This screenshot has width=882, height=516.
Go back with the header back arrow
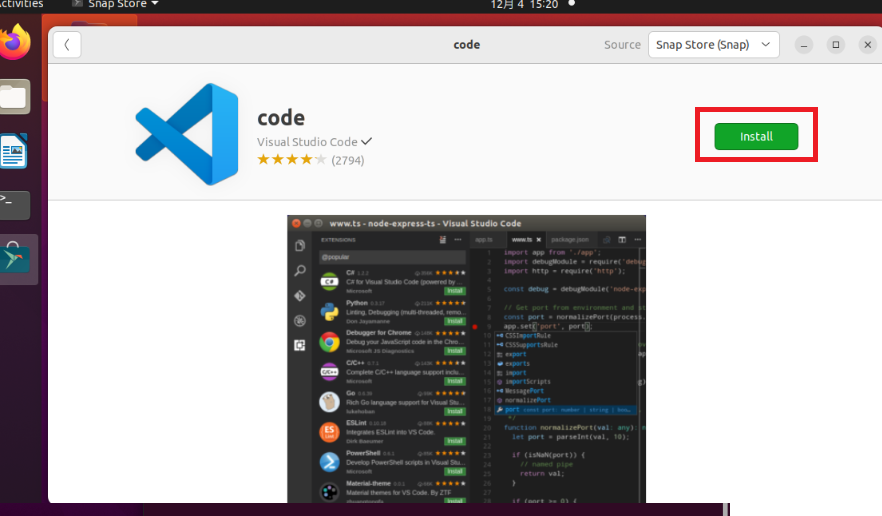pos(67,44)
